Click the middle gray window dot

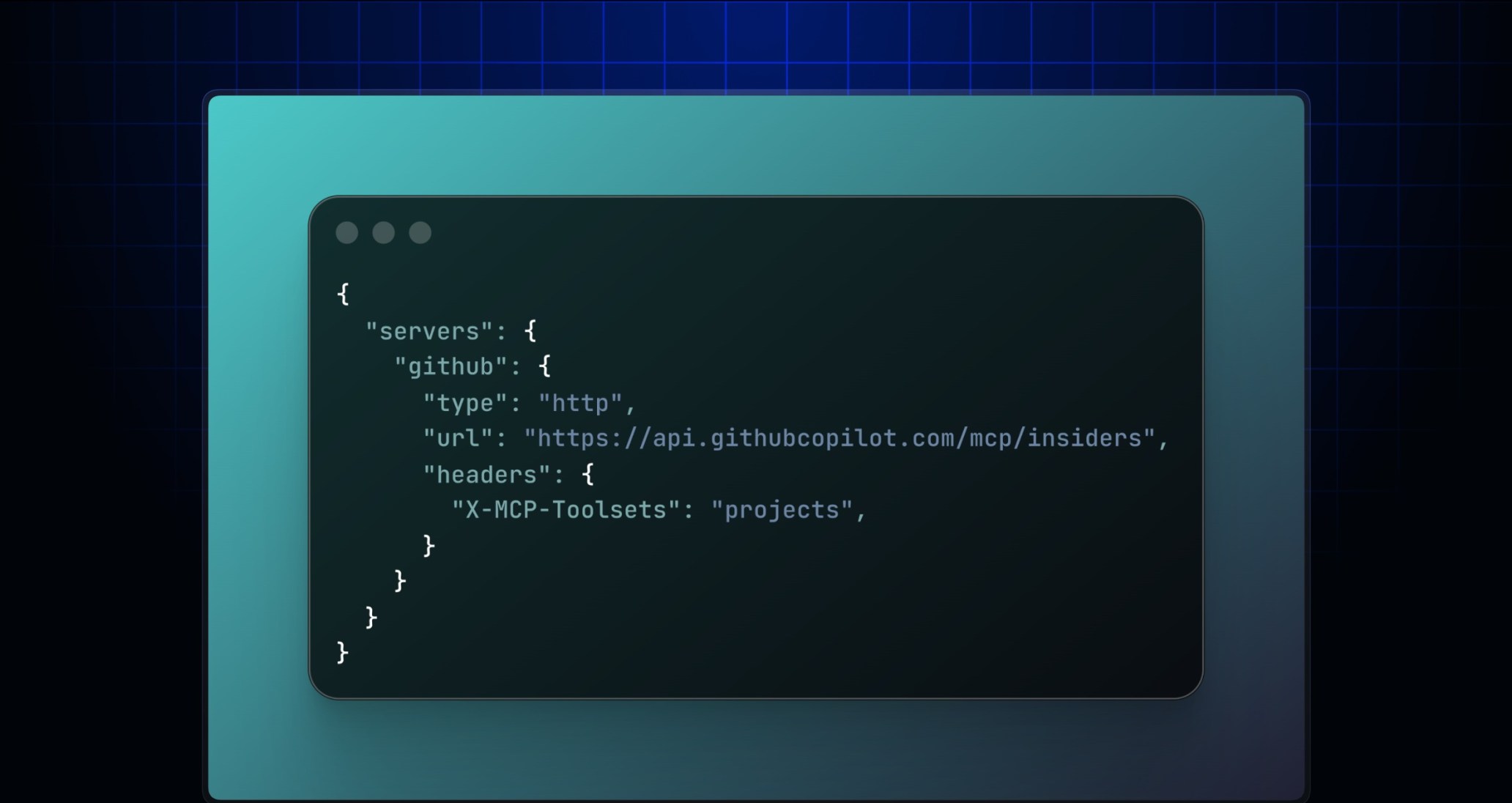coord(383,233)
